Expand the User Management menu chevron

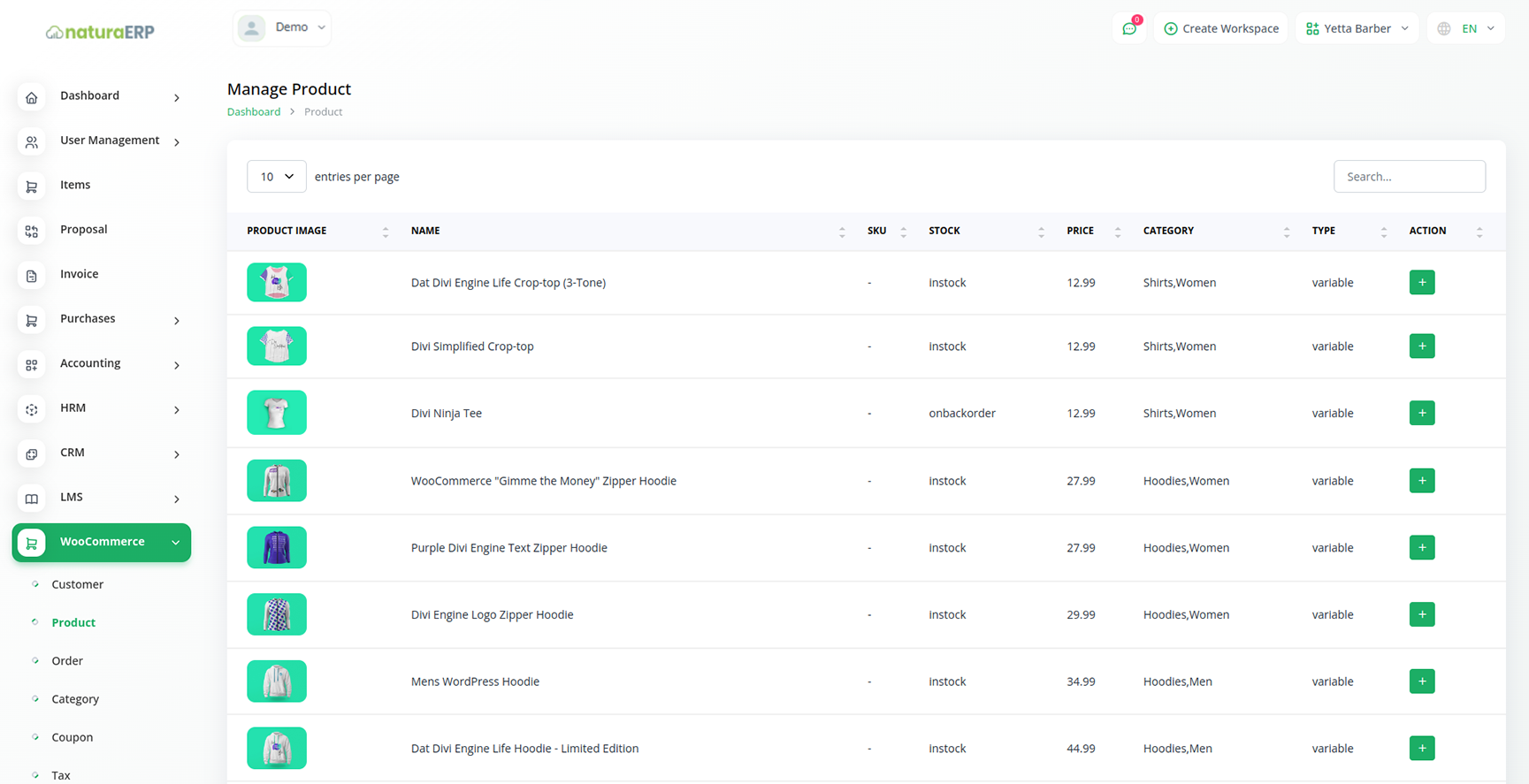(177, 142)
